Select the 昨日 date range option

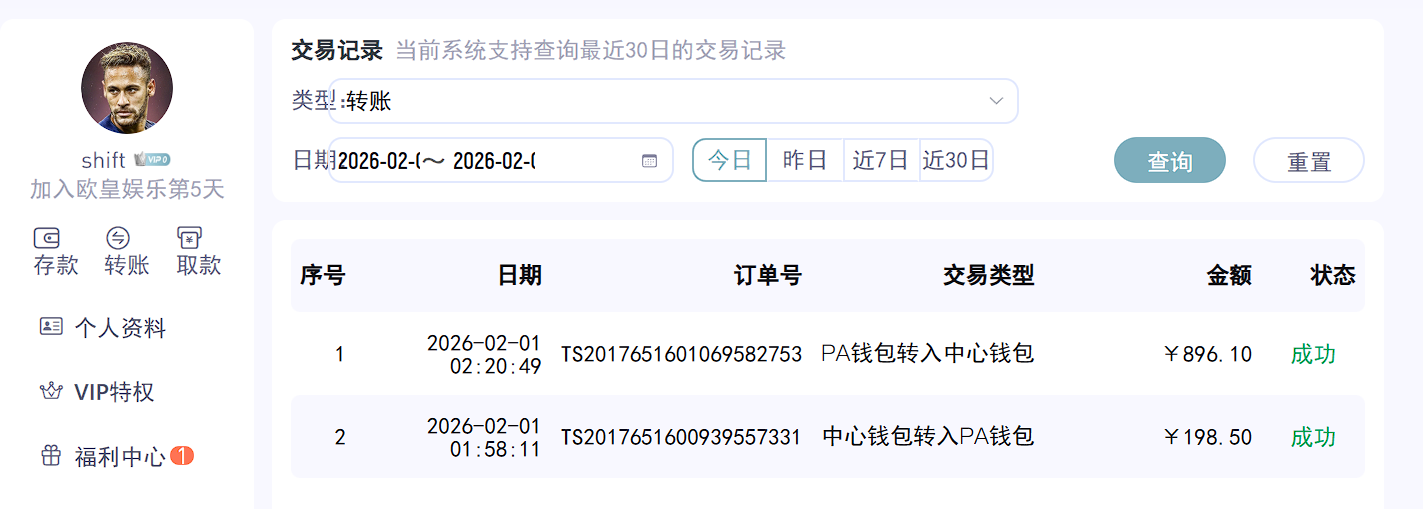[x=805, y=160]
